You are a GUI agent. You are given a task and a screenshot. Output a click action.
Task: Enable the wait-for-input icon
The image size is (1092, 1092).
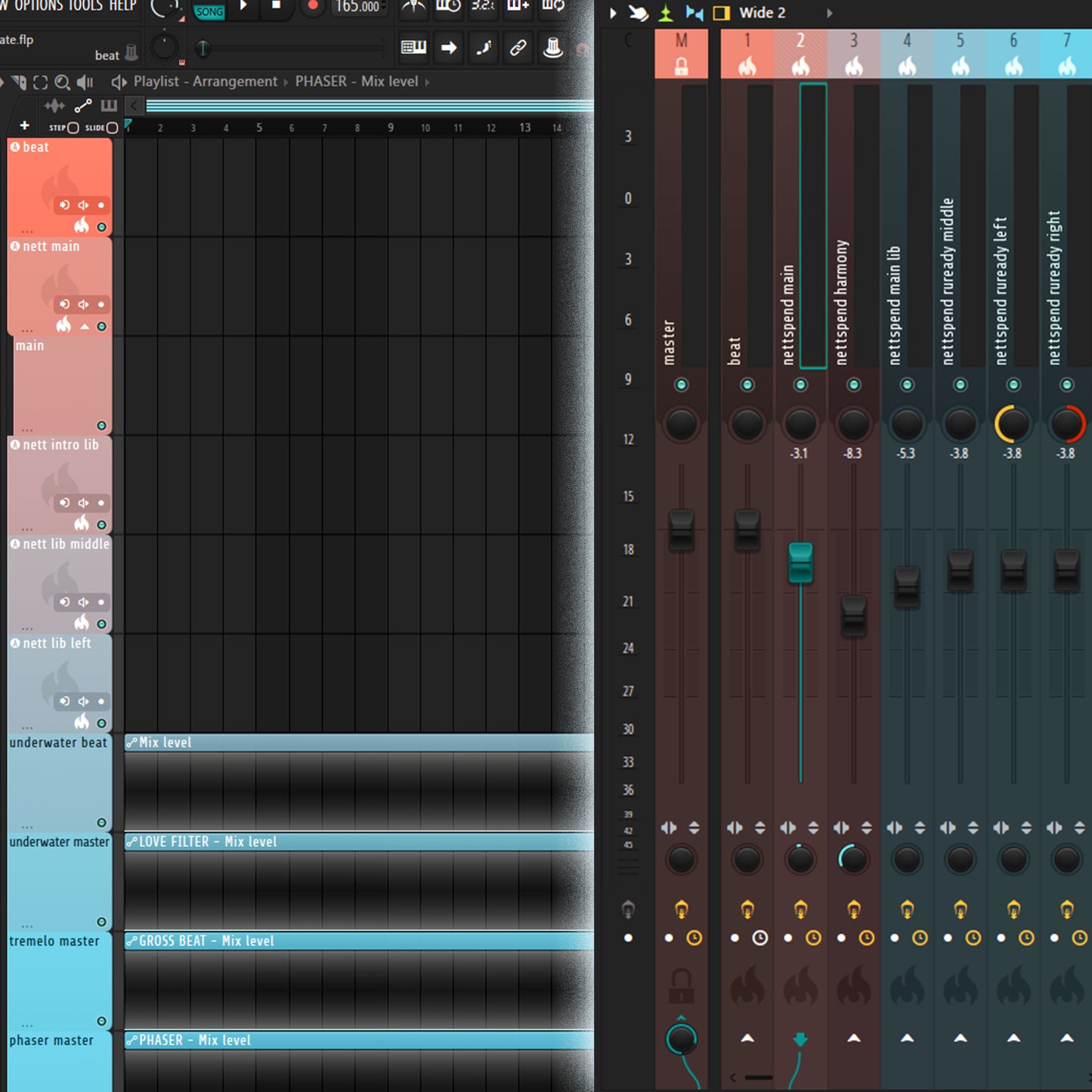click(448, 7)
